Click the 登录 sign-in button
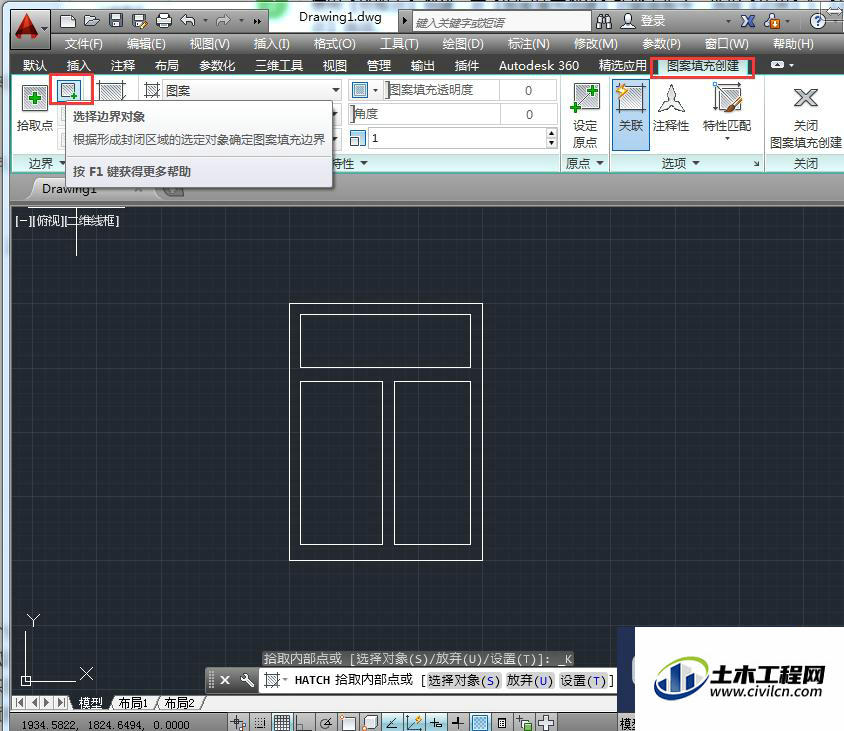Screen dimensions: 844x731 [644, 22]
